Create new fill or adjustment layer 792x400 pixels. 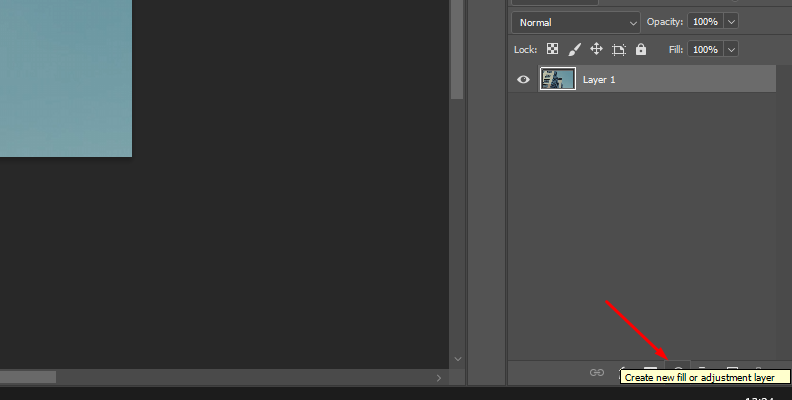(678, 370)
